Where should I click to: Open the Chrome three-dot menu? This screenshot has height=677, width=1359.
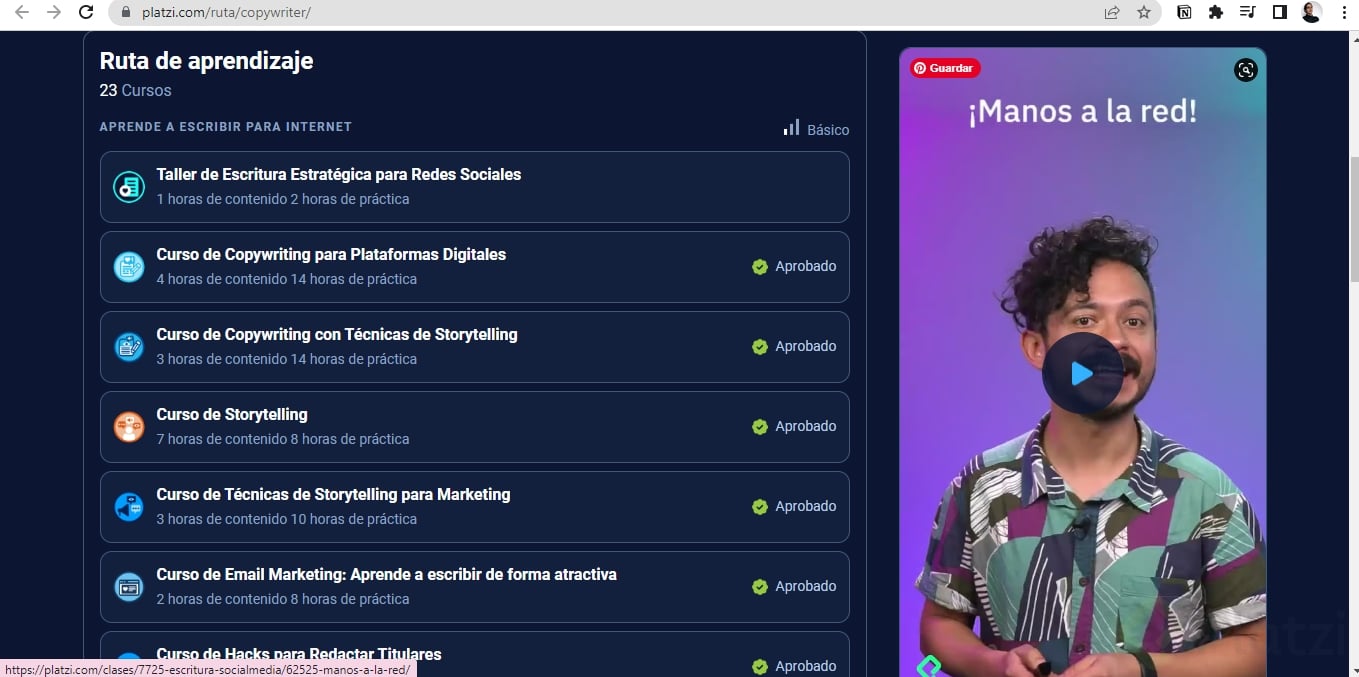pos(1343,12)
